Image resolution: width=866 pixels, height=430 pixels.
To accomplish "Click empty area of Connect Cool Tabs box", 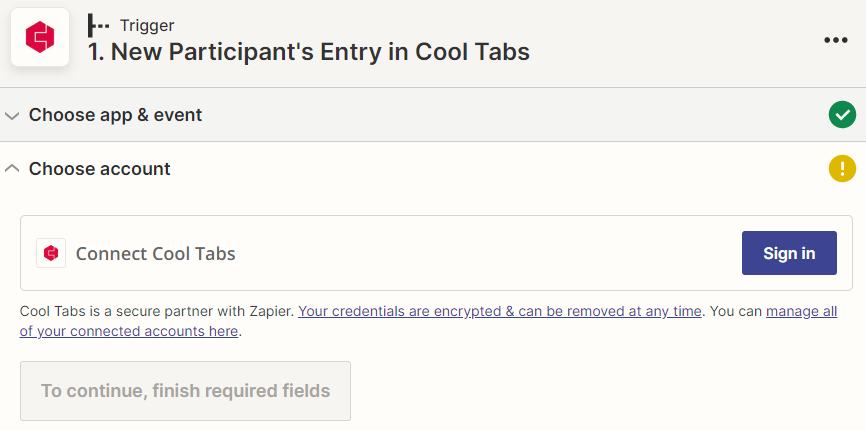I will pos(486,253).
